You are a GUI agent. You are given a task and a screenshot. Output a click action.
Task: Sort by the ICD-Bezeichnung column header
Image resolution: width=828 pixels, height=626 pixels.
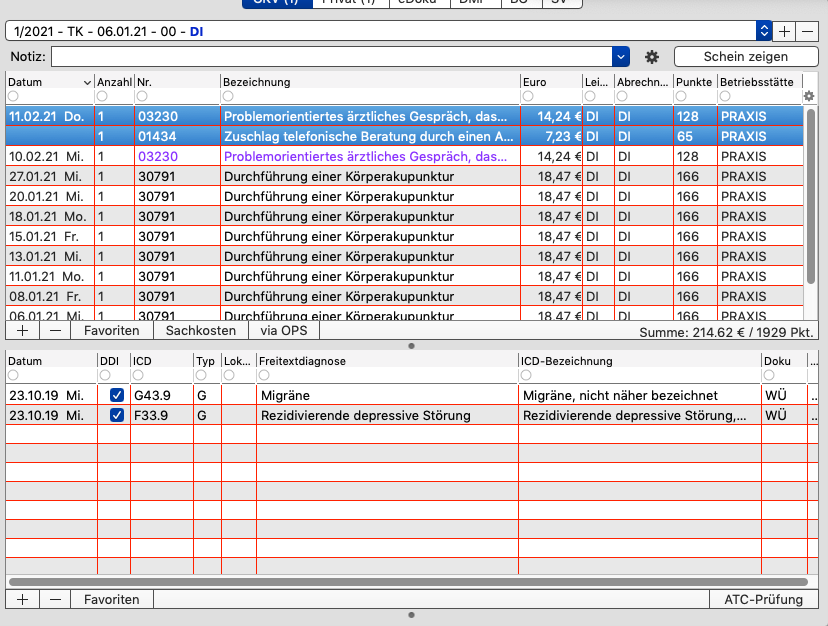tap(639, 361)
